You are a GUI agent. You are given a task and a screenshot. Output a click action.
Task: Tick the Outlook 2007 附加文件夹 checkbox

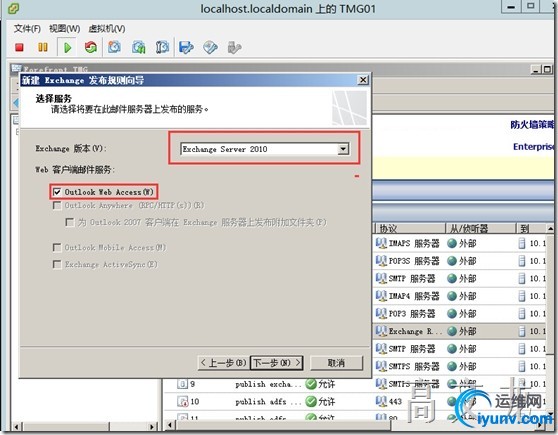70,222
